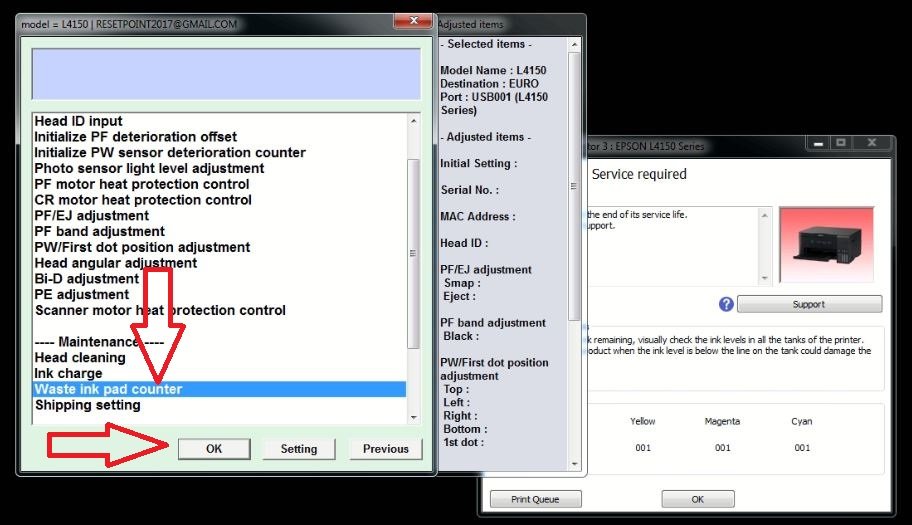Select 'Initialize PW sensor deterioration counter'
The width and height of the screenshot is (912, 525).
[170, 152]
